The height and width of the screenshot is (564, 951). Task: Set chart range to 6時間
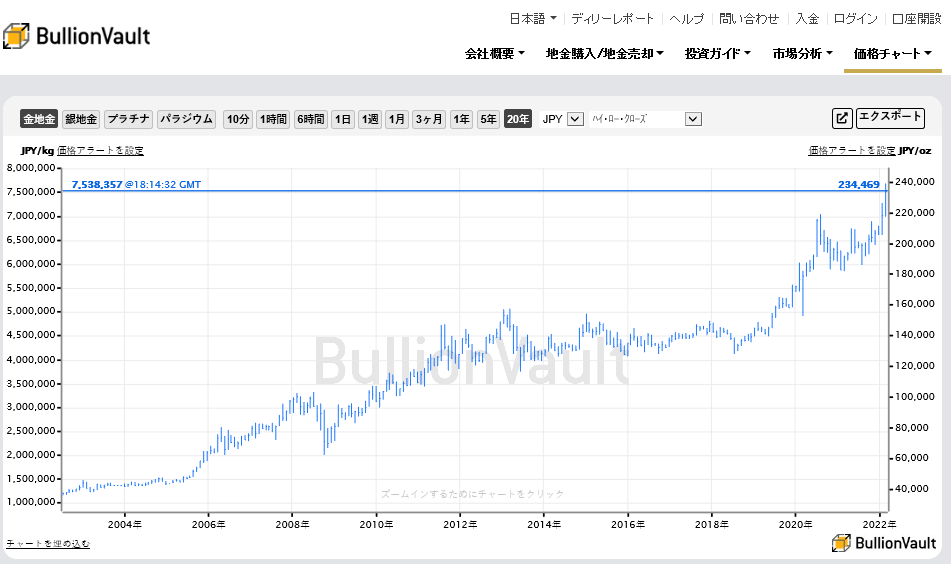tap(311, 119)
